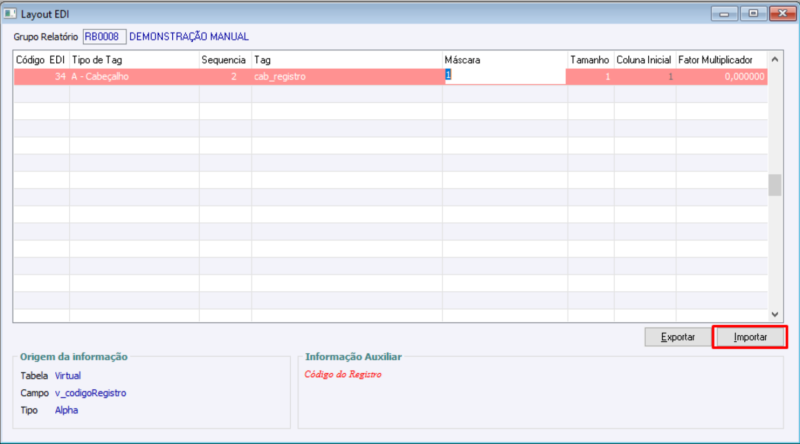
Task: Click the Tamanho column header
Action: coord(591,60)
